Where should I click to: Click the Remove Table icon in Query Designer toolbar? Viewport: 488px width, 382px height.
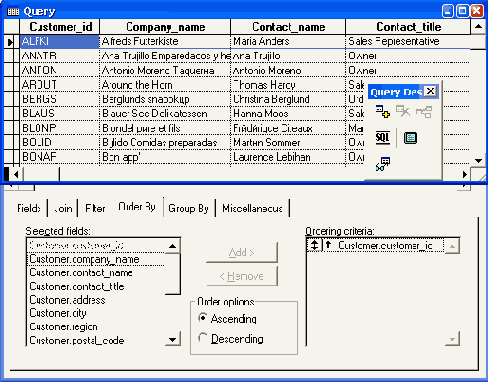tap(403, 112)
